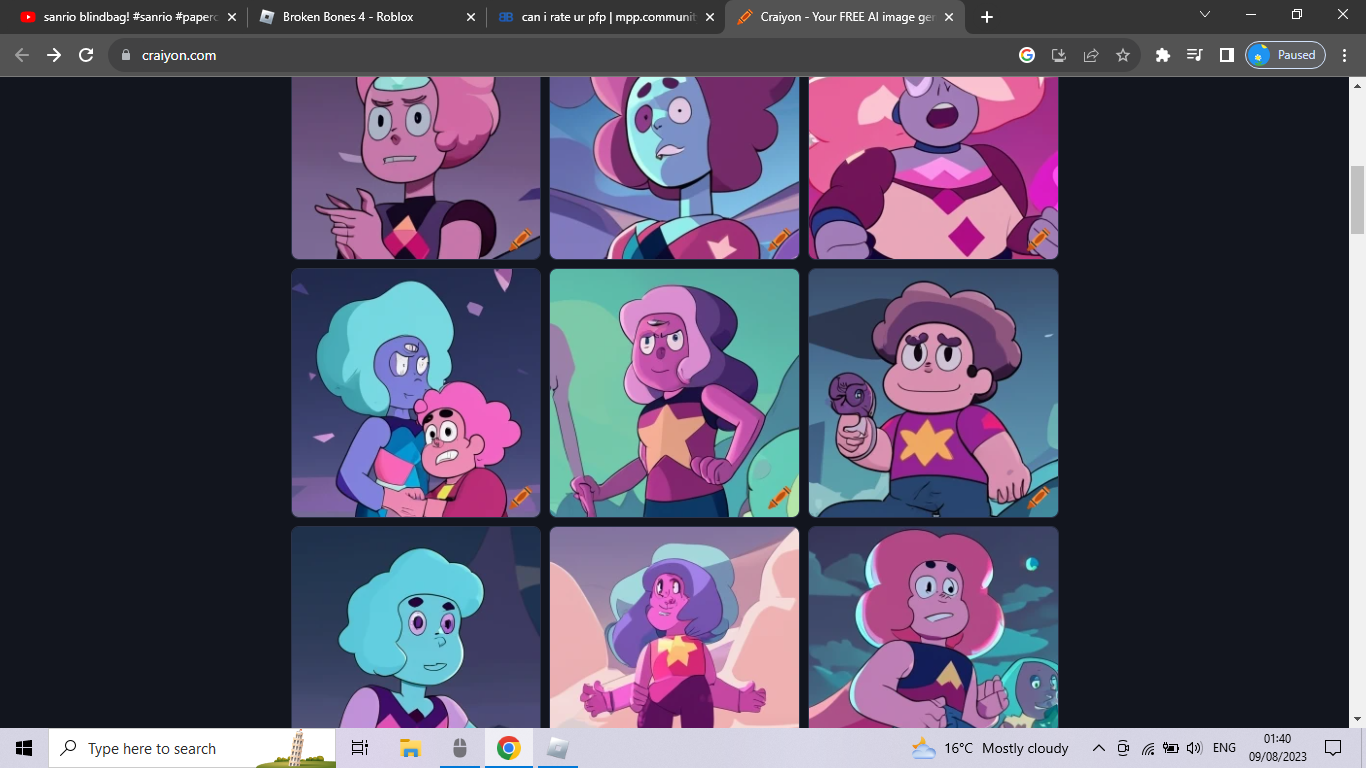Close the Broken Bones 4 - Roblox tab

tap(470, 17)
